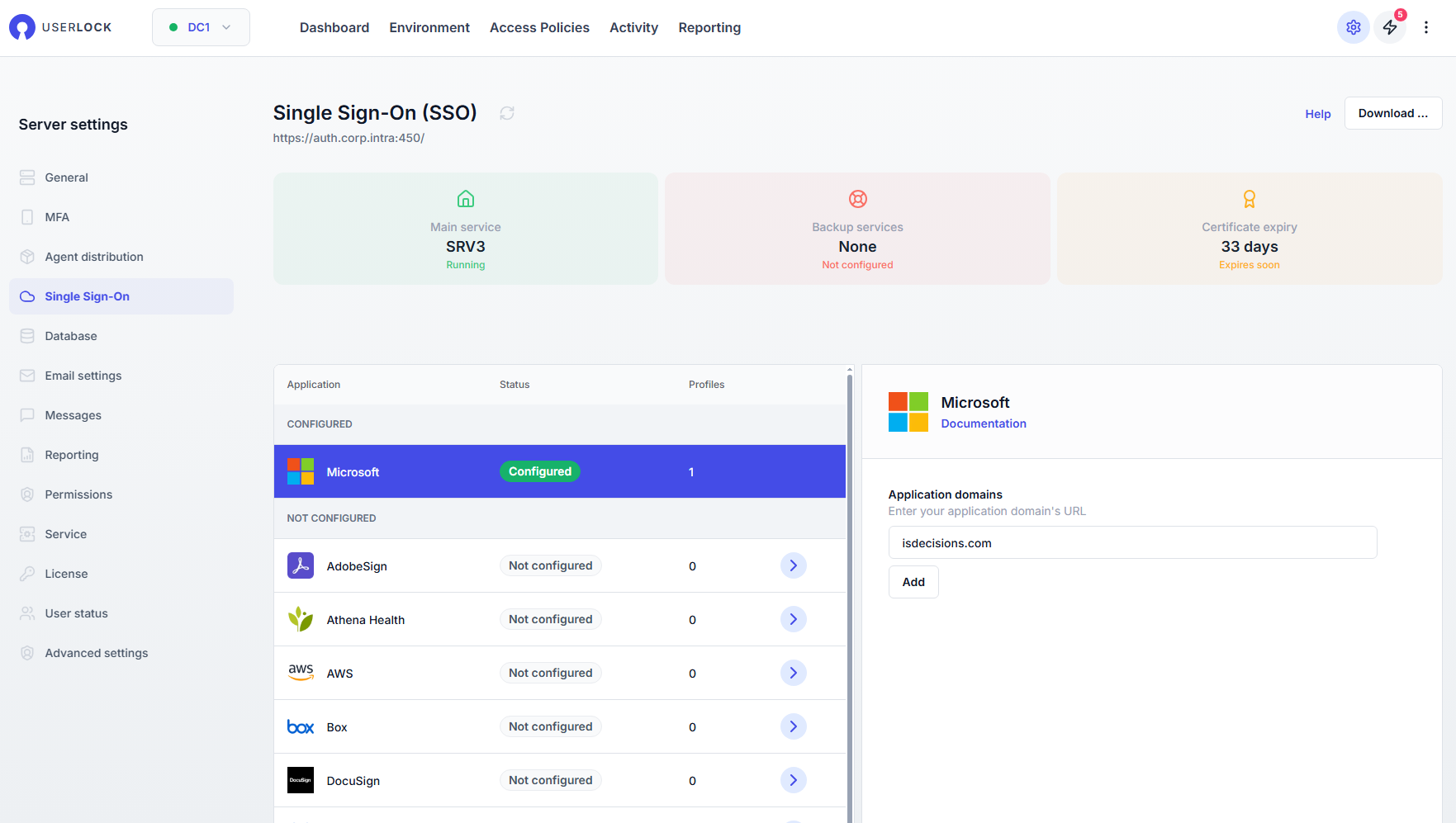This screenshot has height=823, width=1456.
Task: Click the Box application logo
Action: pyautogui.click(x=301, y=726)
